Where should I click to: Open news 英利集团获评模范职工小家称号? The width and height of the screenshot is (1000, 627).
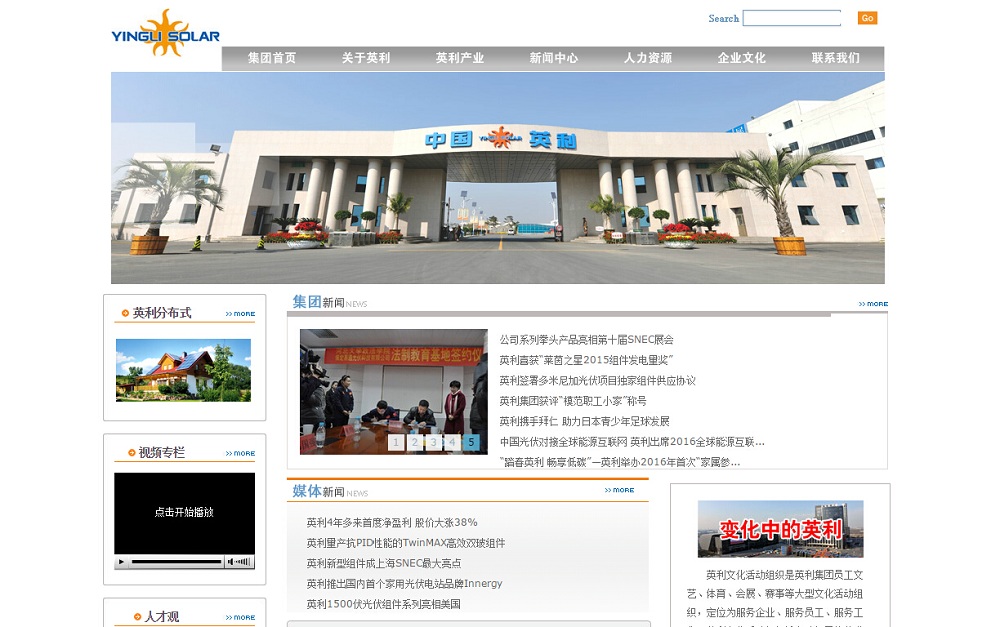[573, 401]
